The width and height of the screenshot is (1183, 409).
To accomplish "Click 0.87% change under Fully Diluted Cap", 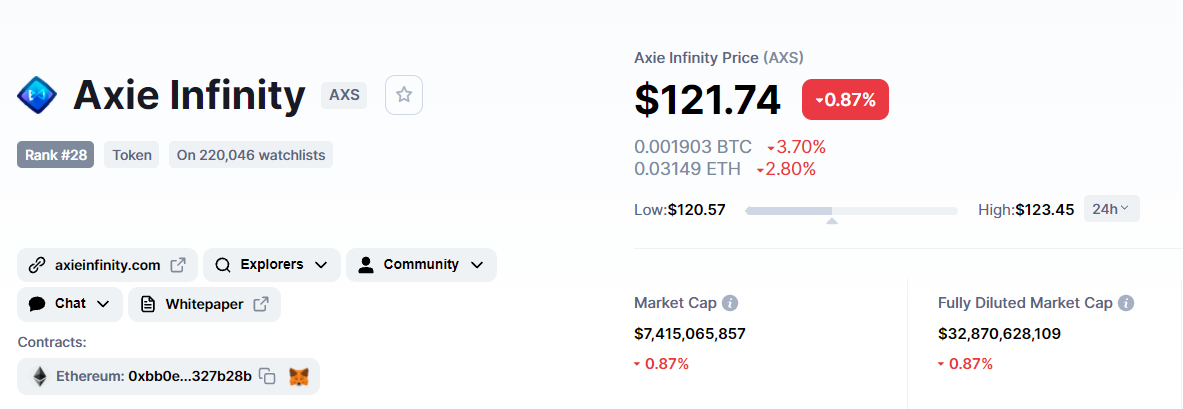I will point(965,364).
